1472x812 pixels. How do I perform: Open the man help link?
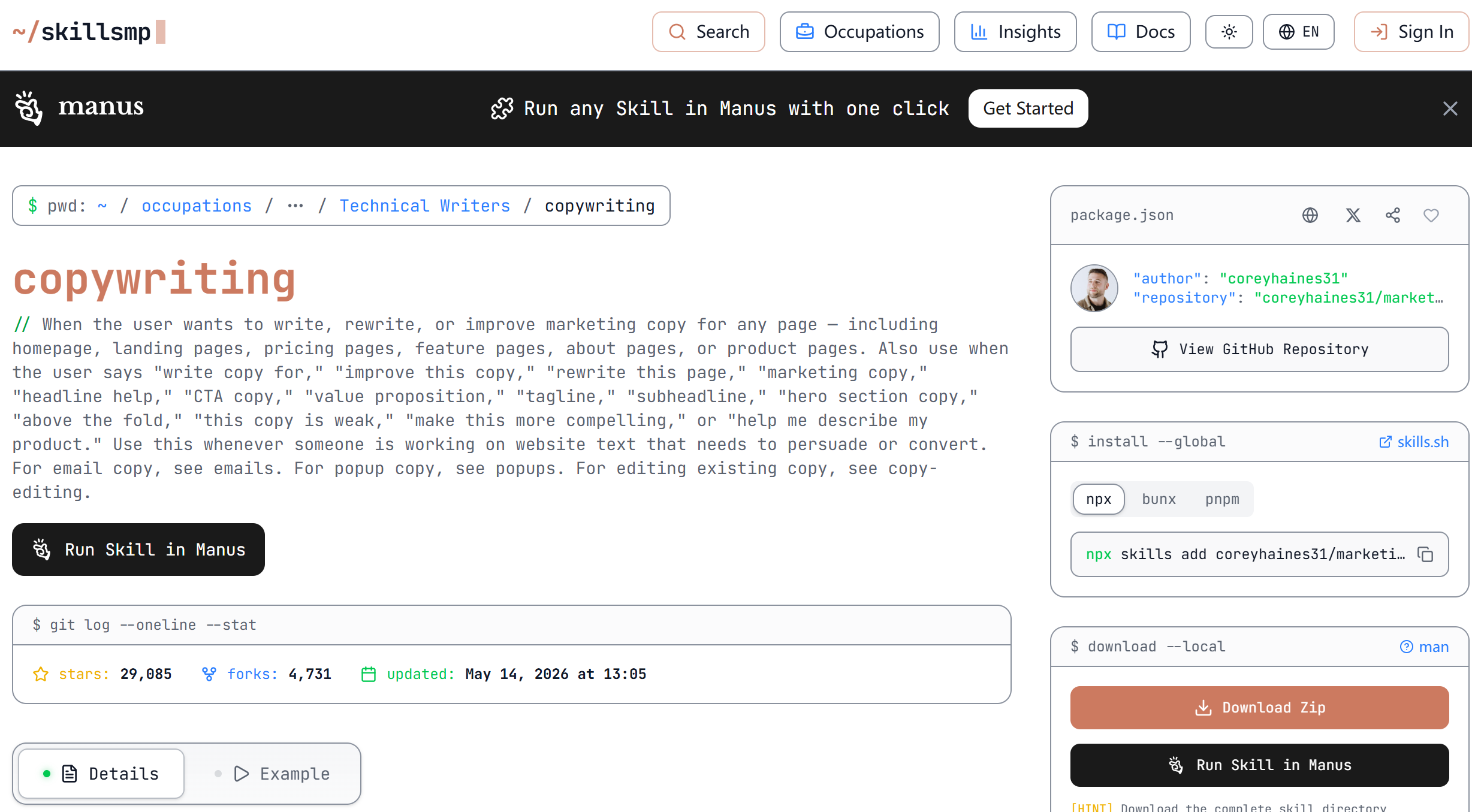coord(1424,647)
